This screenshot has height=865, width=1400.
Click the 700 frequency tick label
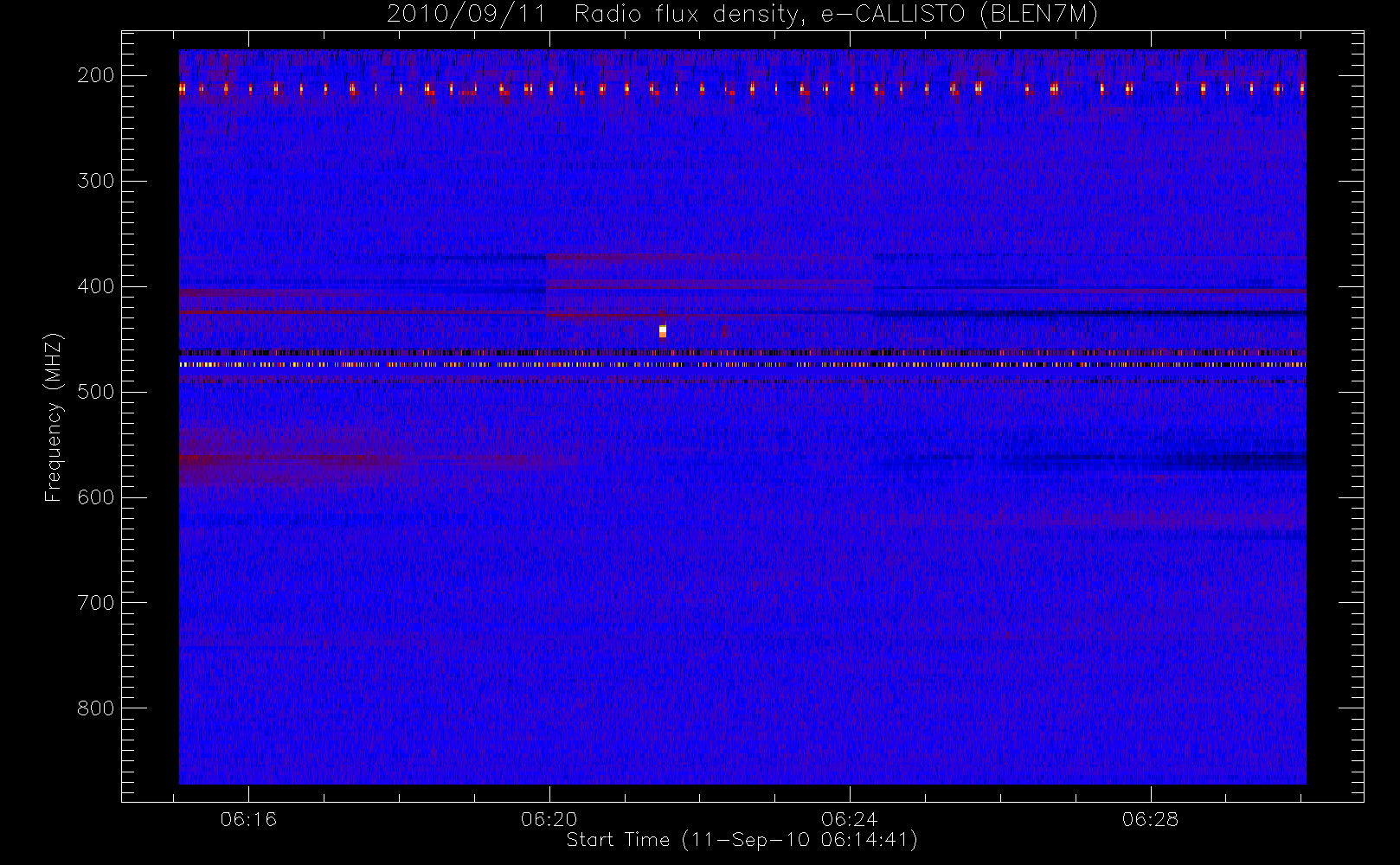click(x=96, y=603)
